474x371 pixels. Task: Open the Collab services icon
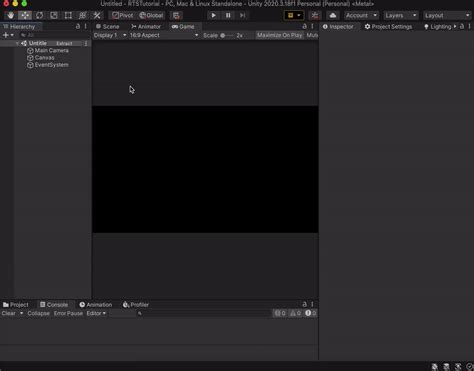point(315,15)
